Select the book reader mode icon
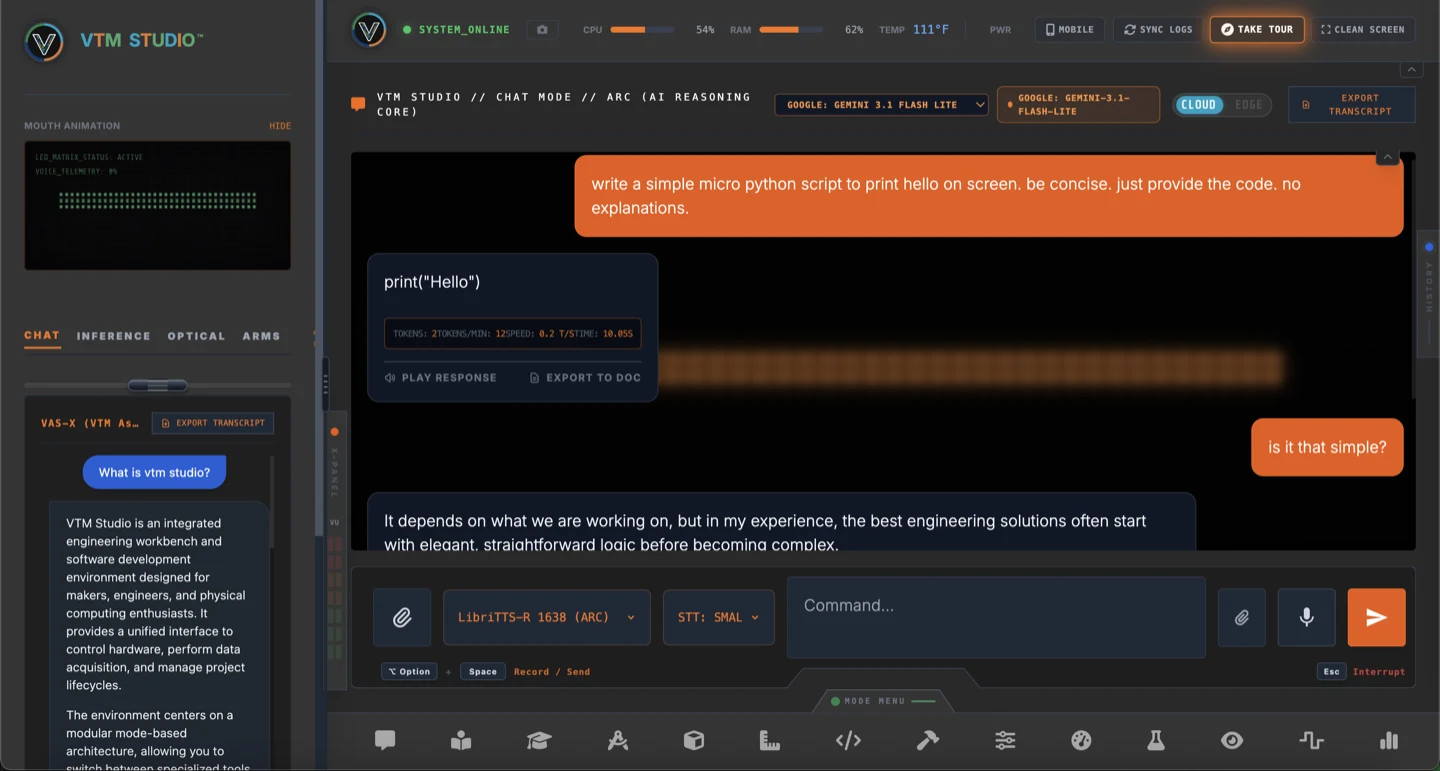Screen dimensions: 1440x771 tap(460, 740)
